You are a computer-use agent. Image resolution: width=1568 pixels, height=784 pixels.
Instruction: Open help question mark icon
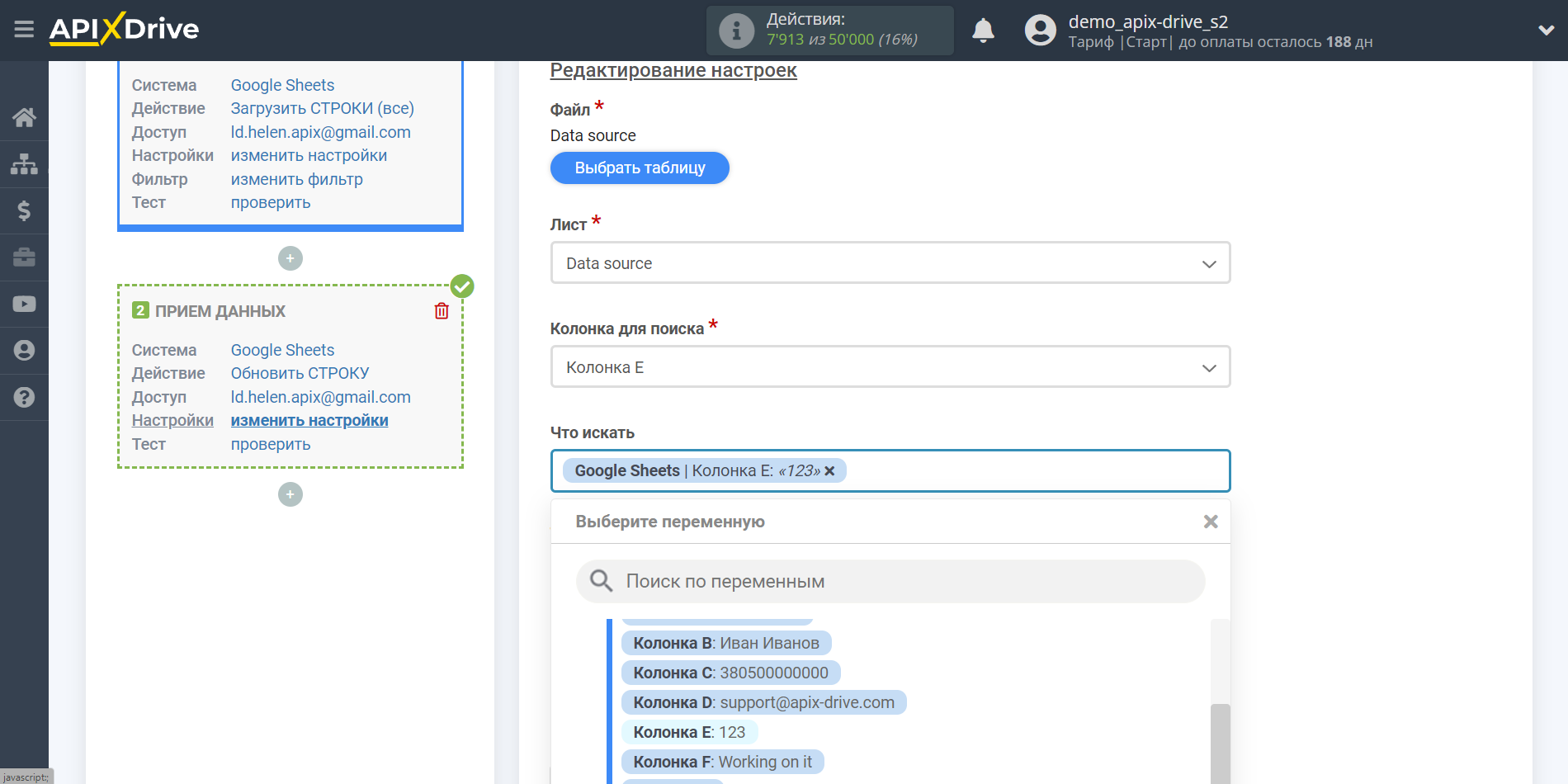point(24,398)
